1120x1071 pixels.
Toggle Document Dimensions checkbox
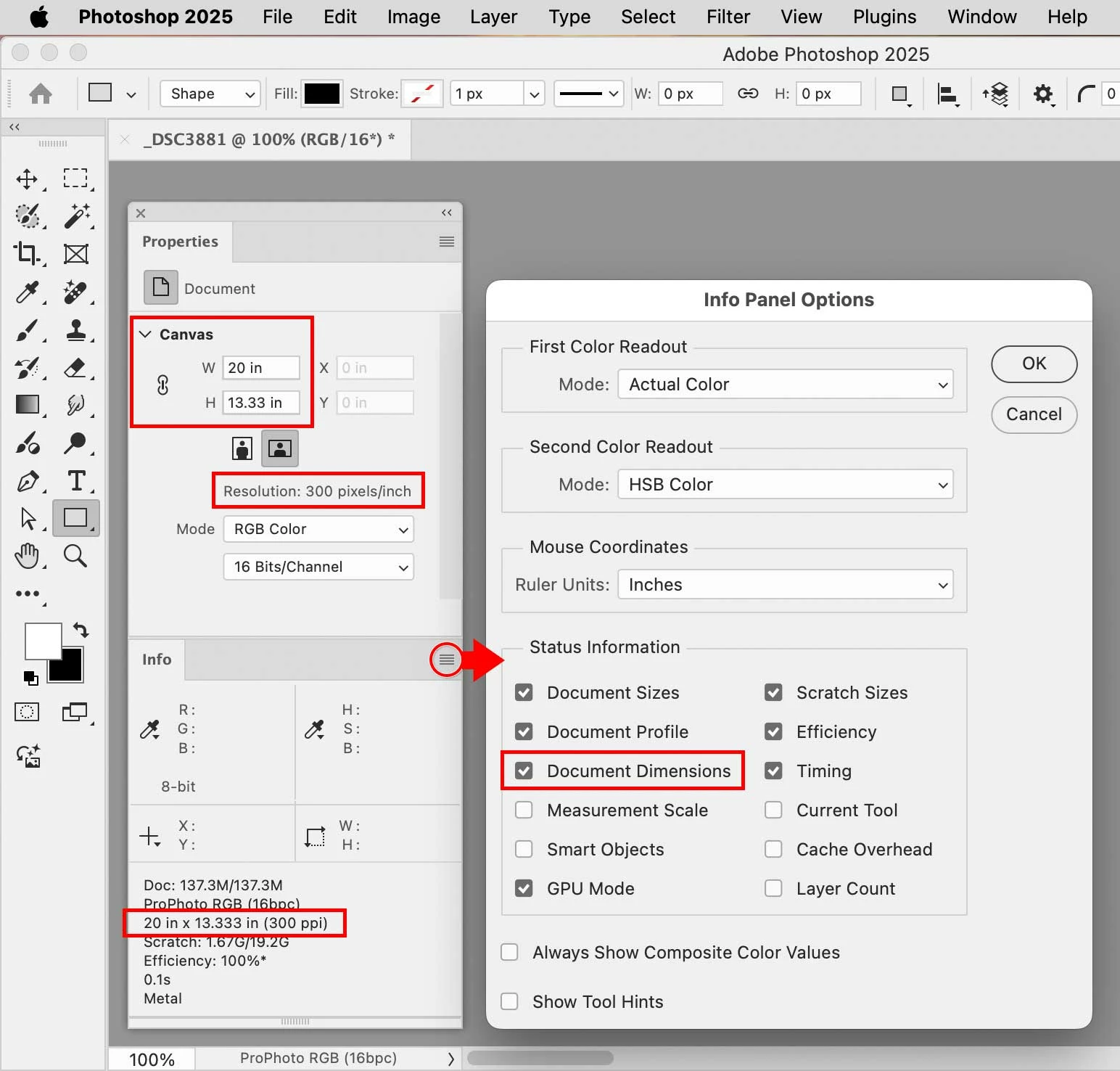(524, 771)
